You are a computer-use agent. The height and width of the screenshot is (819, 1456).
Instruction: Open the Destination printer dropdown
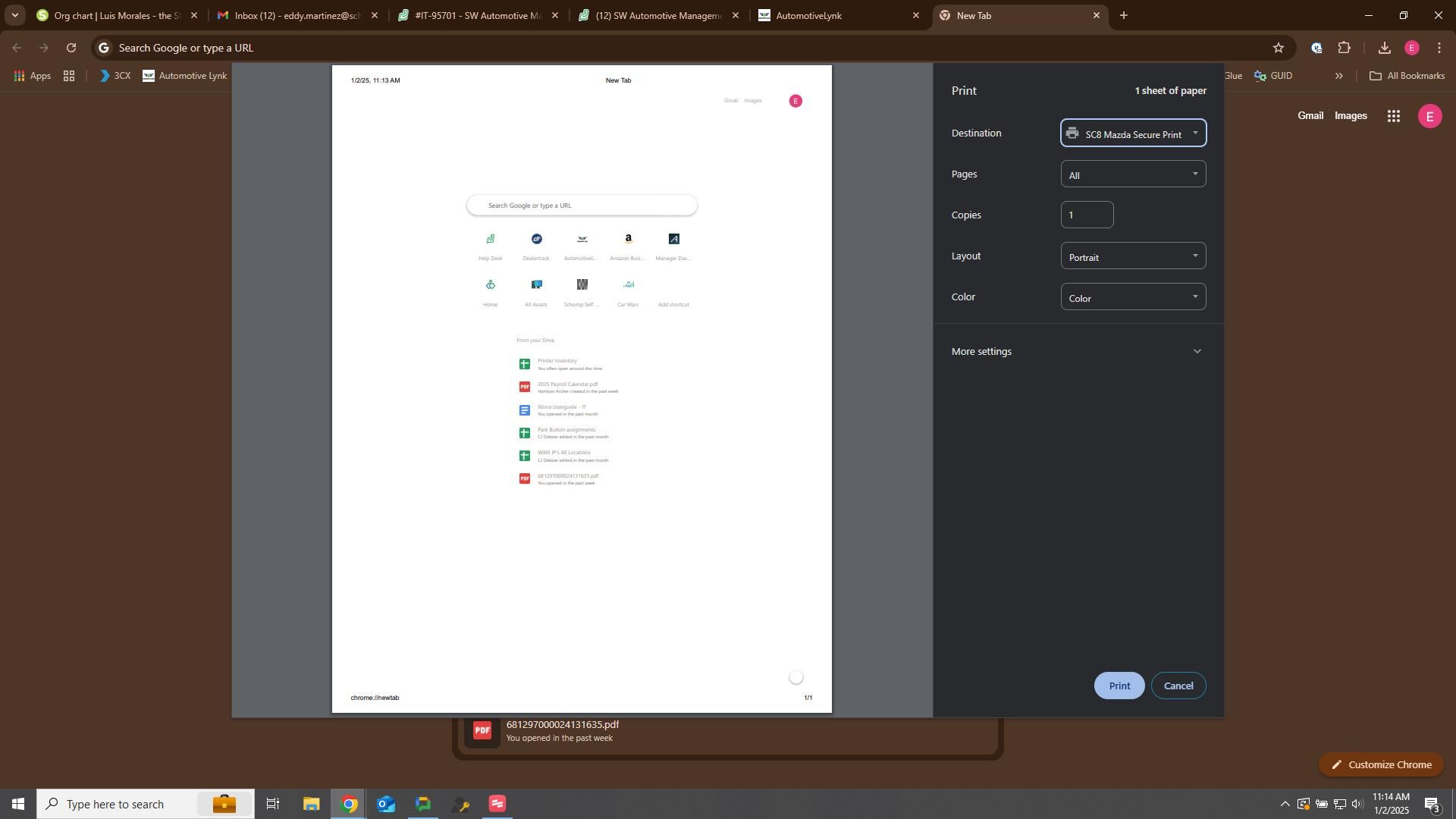tap(1133, 133)
